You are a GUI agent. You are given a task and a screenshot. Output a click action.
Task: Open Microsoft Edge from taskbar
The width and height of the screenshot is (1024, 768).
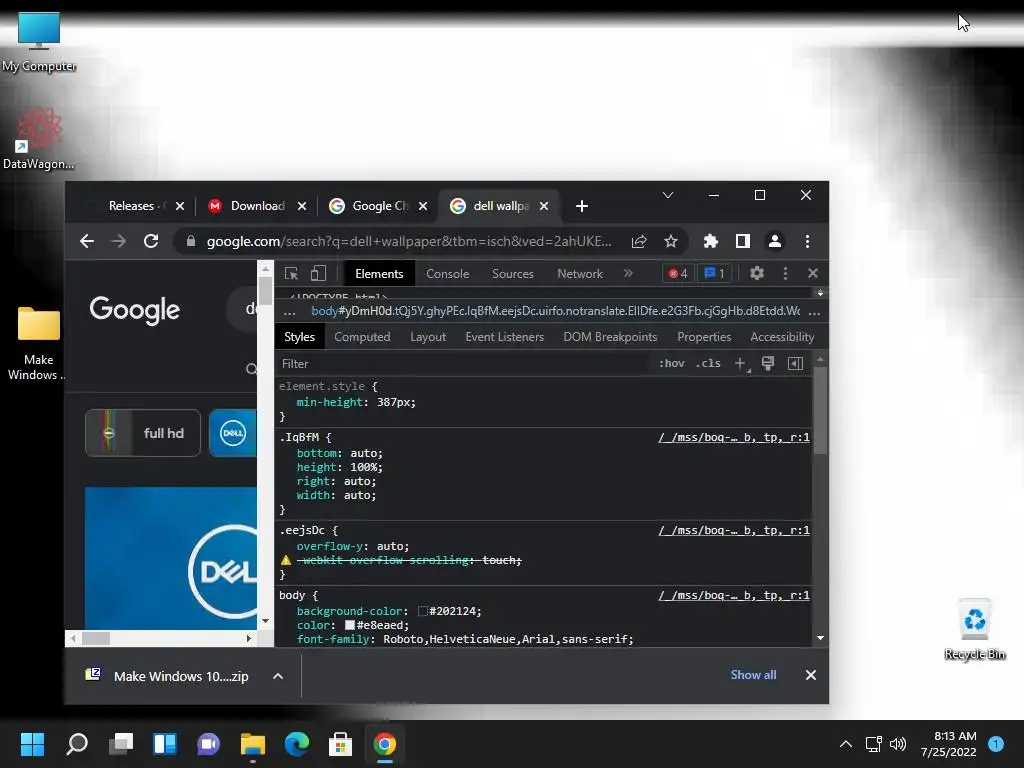click(x=296, y=744)
